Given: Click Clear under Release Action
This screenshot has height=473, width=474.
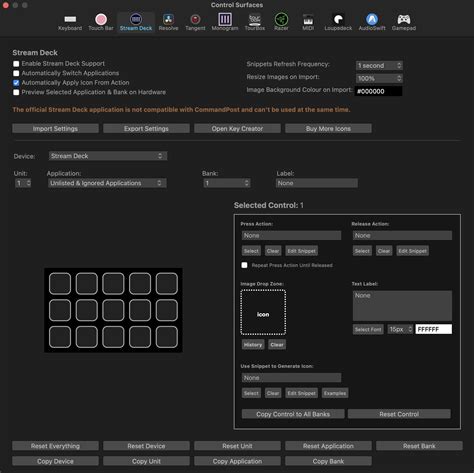Looking at the screenshot, I should 384,251.
